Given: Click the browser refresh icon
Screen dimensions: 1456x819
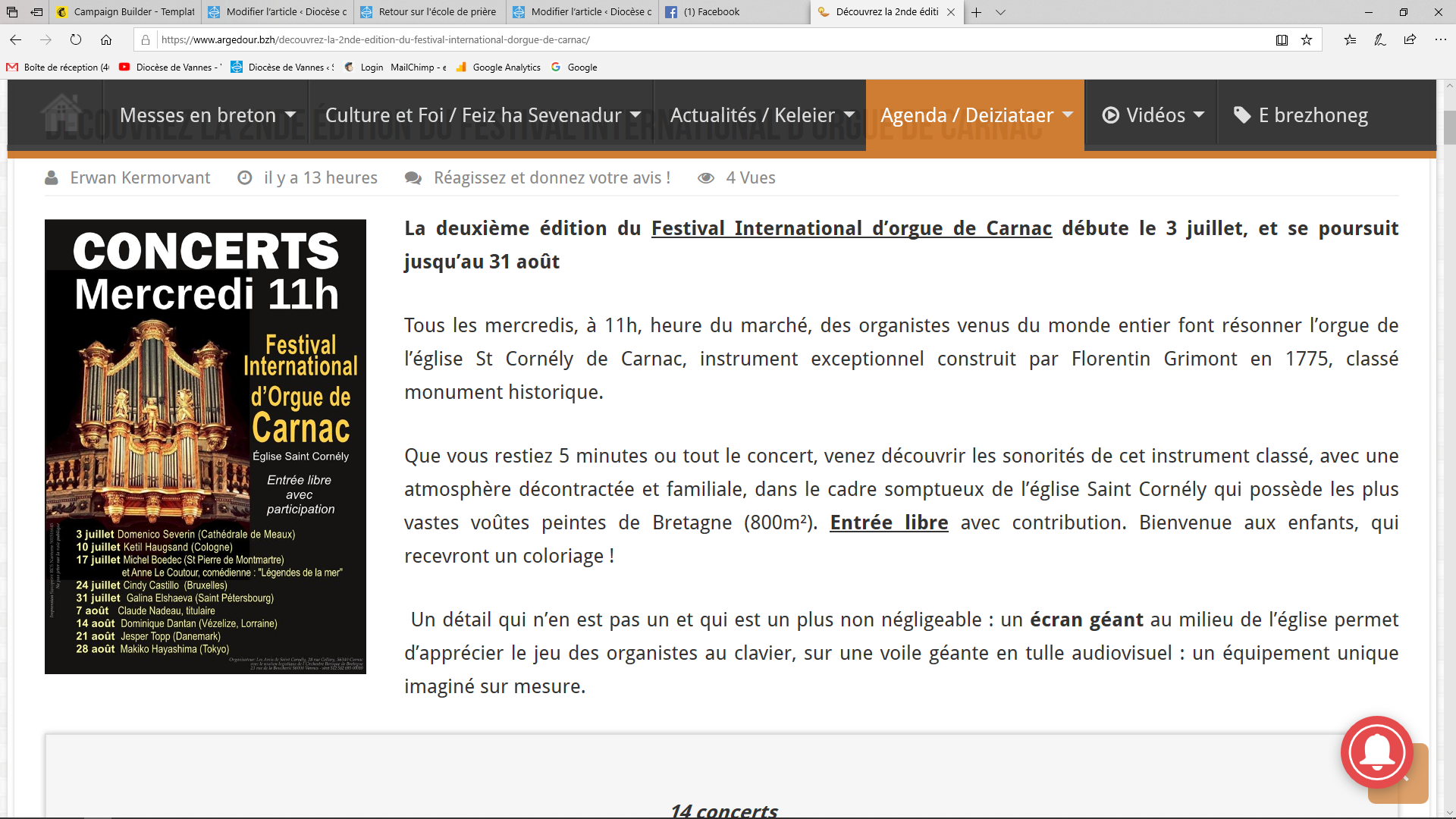Looking at the screenshot, I should [76, 40].
